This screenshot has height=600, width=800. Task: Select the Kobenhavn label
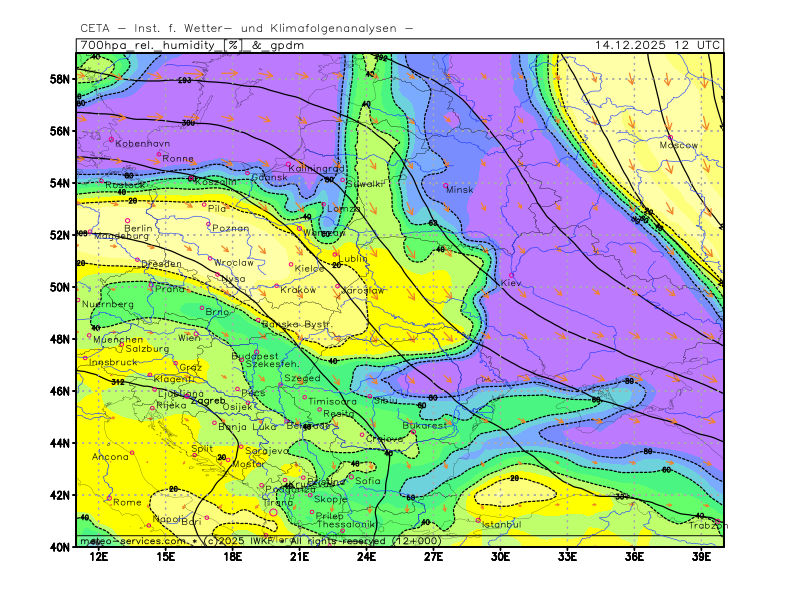pos(142,144)
